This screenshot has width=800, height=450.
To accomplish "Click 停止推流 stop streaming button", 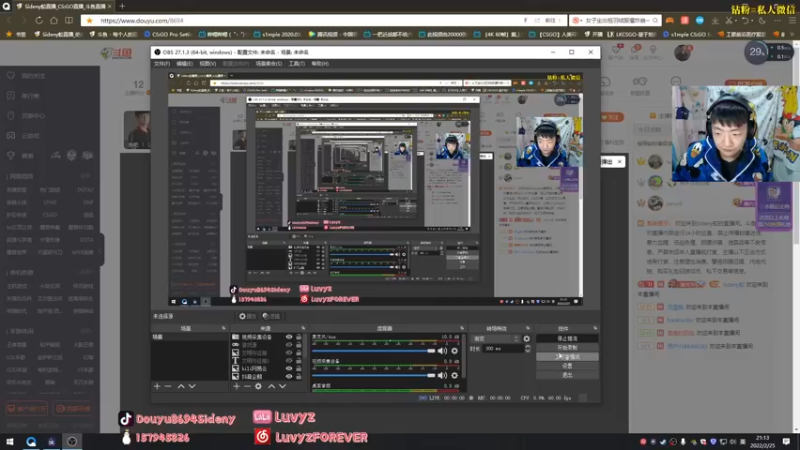I will [567, 339].
